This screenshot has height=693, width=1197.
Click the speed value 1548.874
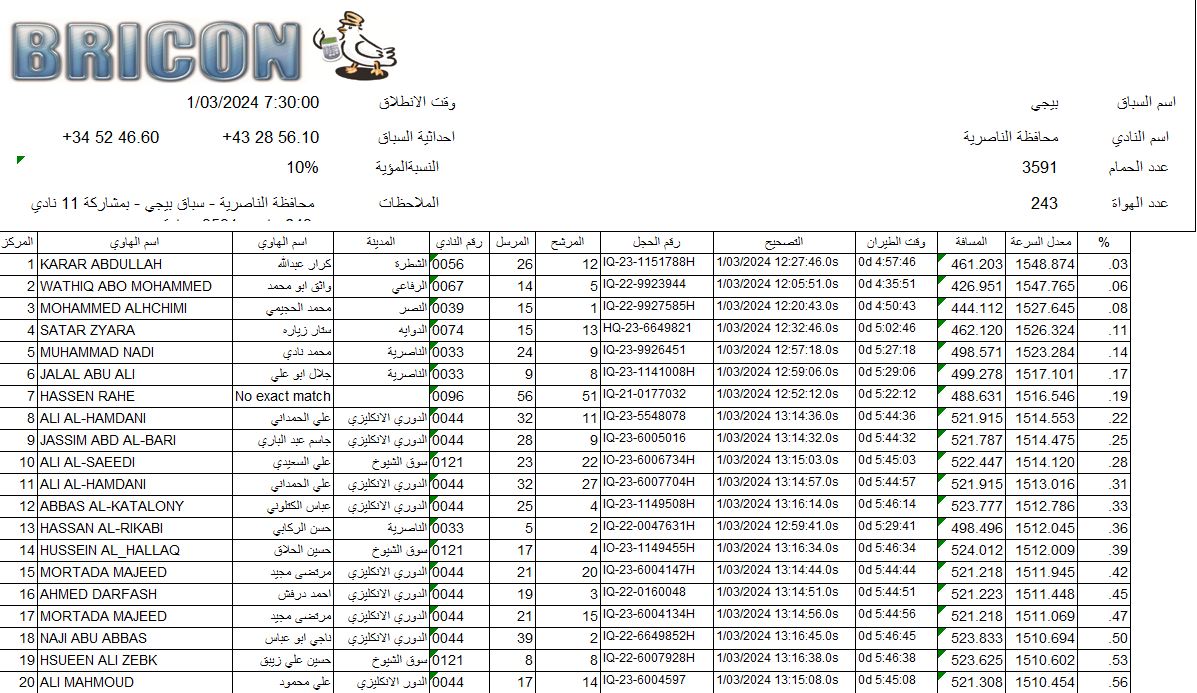[x=1042, y=264]
